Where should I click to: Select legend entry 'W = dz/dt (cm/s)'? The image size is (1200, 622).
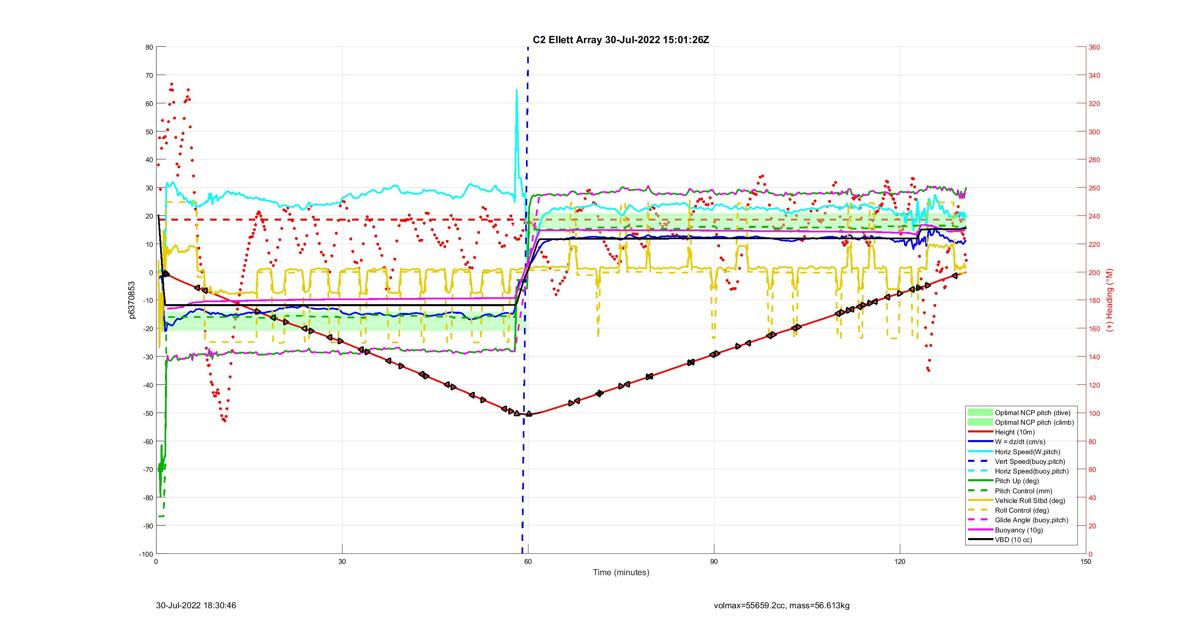coord(1020,442)
